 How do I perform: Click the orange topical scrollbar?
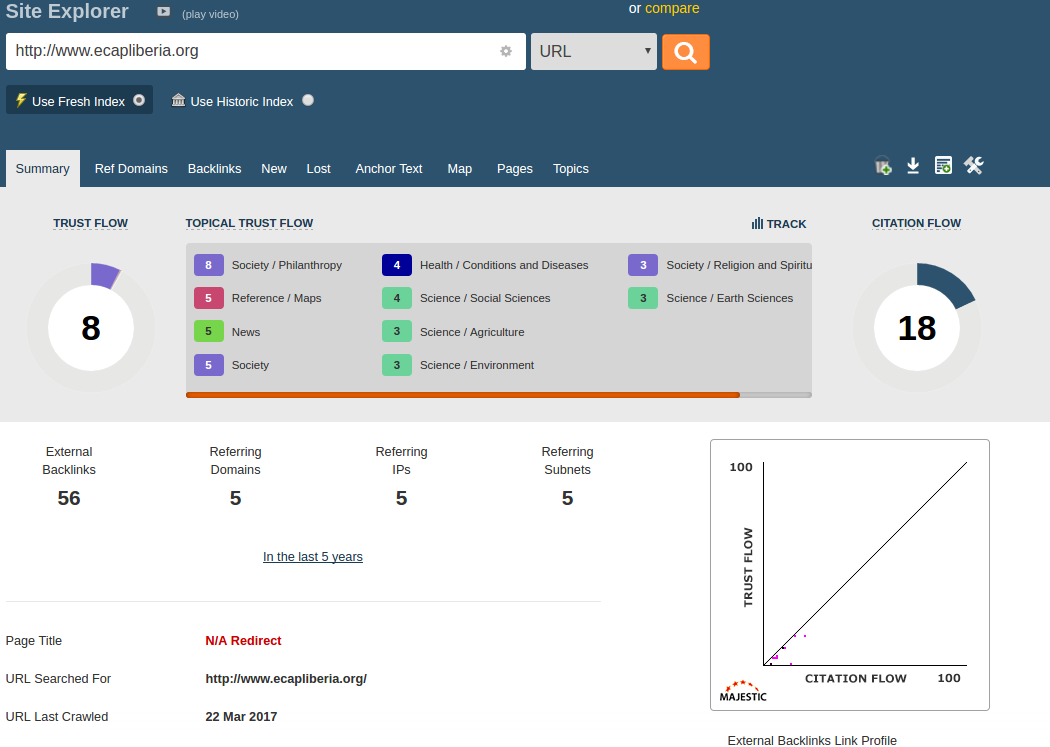tap(463, 395)
